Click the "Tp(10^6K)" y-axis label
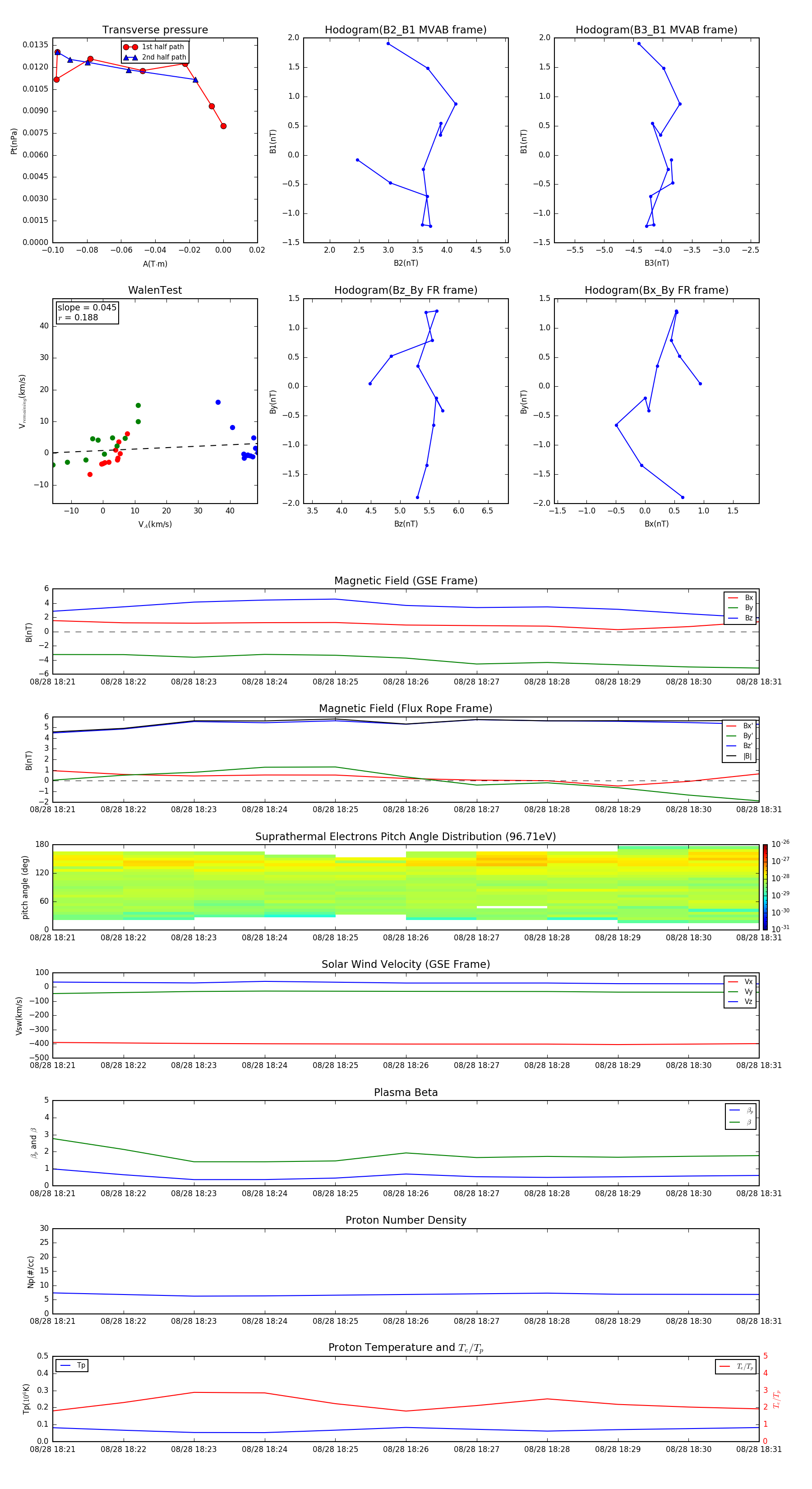The width and height of the screenshot is (812, 1489). [x=26, y=1399]
